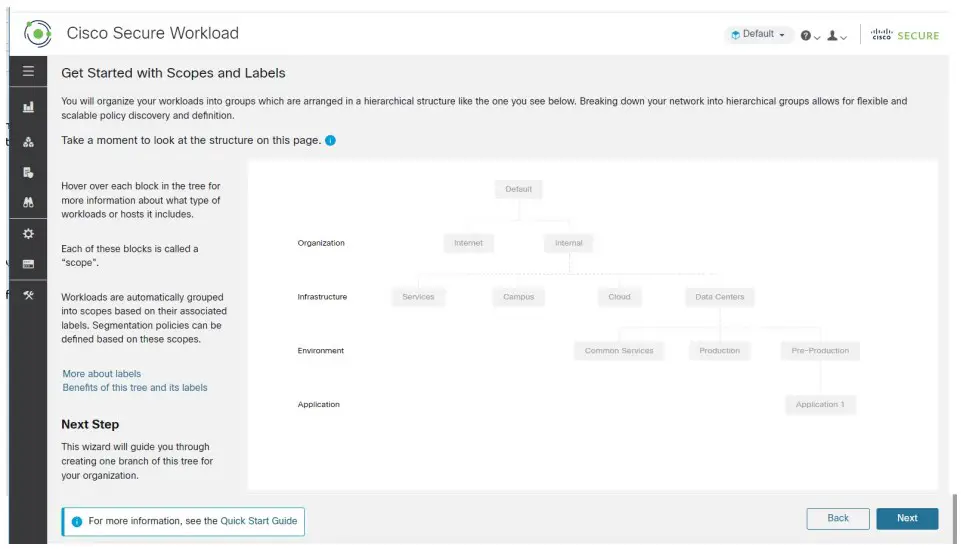This screenshot has height=549, width=961.
Task: Follow the Quick Start Guide link
Action: click(259, 521)
